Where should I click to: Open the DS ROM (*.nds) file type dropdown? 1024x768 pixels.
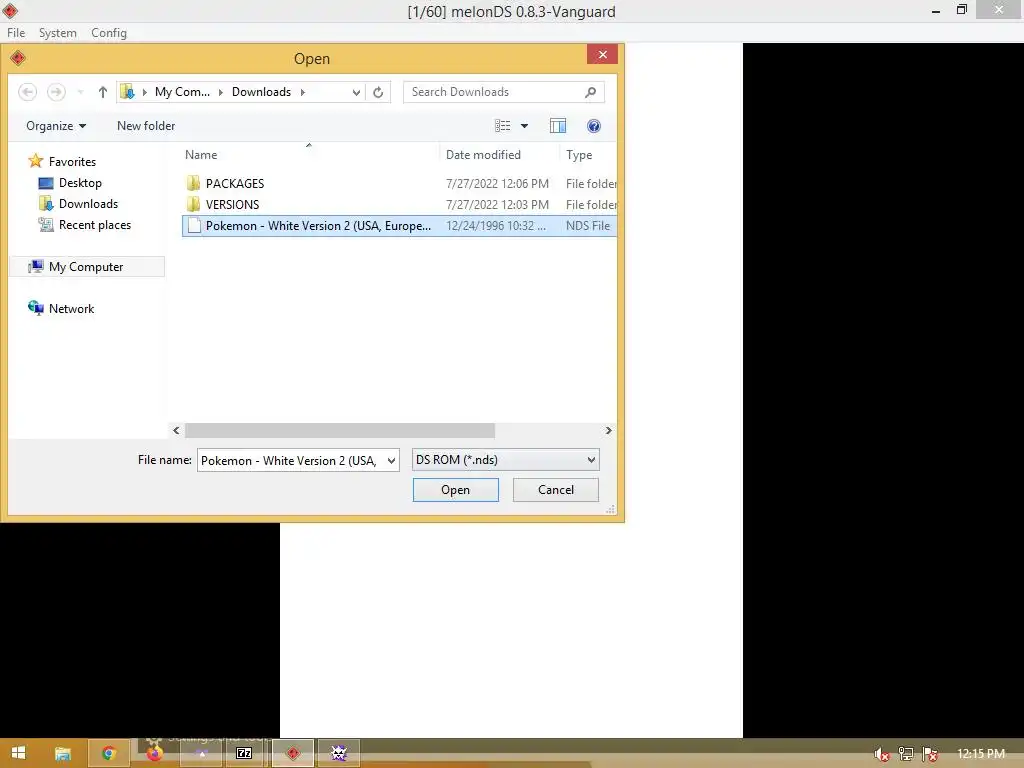tap(505, 460)
